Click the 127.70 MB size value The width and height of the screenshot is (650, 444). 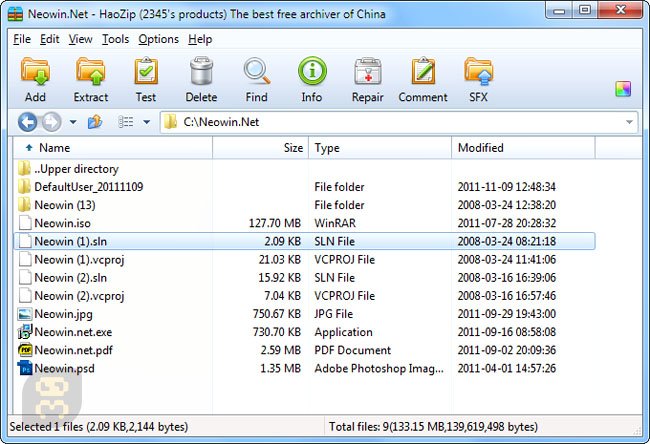tap(274, 223)
